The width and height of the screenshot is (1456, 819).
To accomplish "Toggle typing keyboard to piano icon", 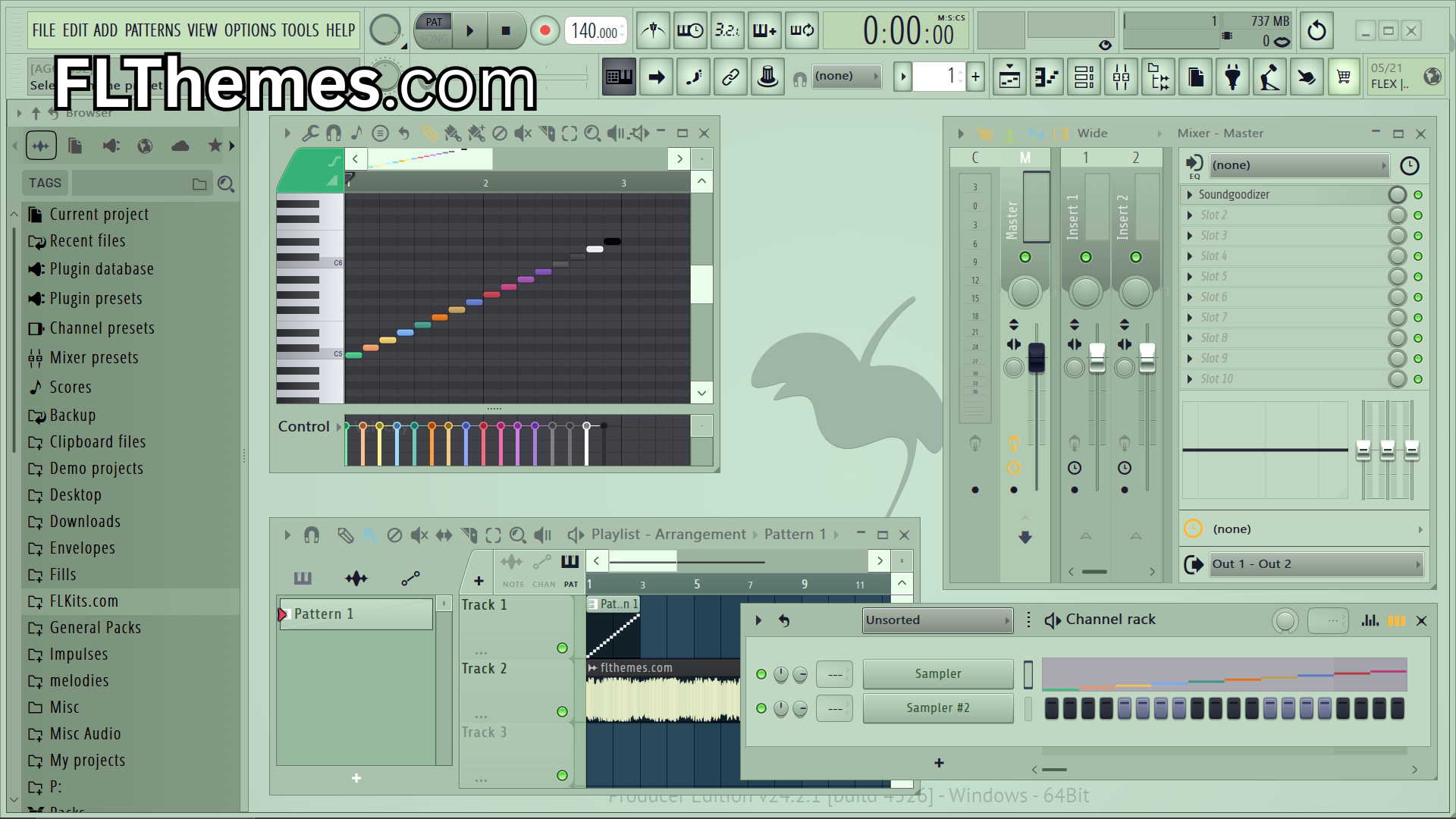I will pyautogui.click(x=619, y=77).
